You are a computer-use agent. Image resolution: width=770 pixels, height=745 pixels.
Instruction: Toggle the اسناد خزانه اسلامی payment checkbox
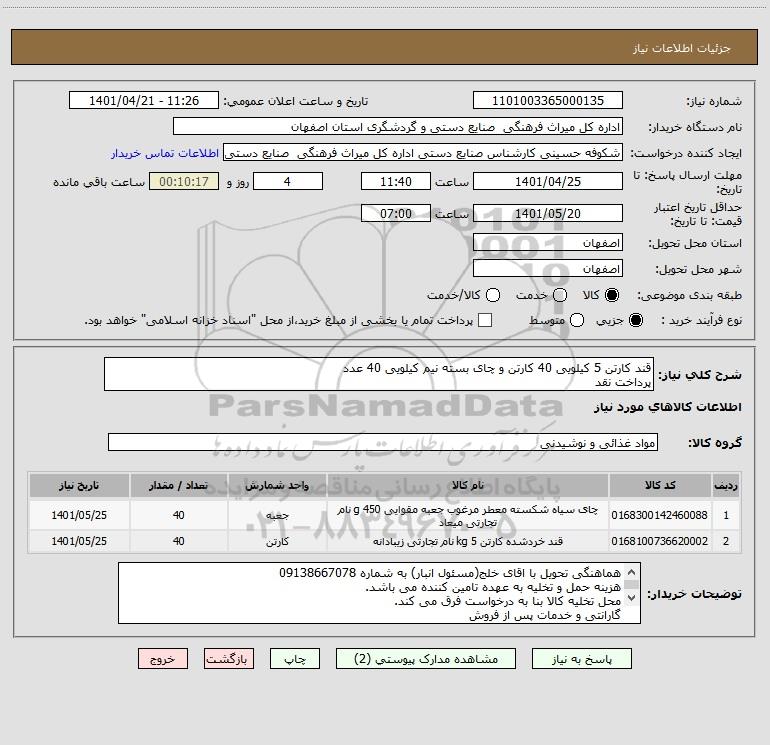[485, 320]
